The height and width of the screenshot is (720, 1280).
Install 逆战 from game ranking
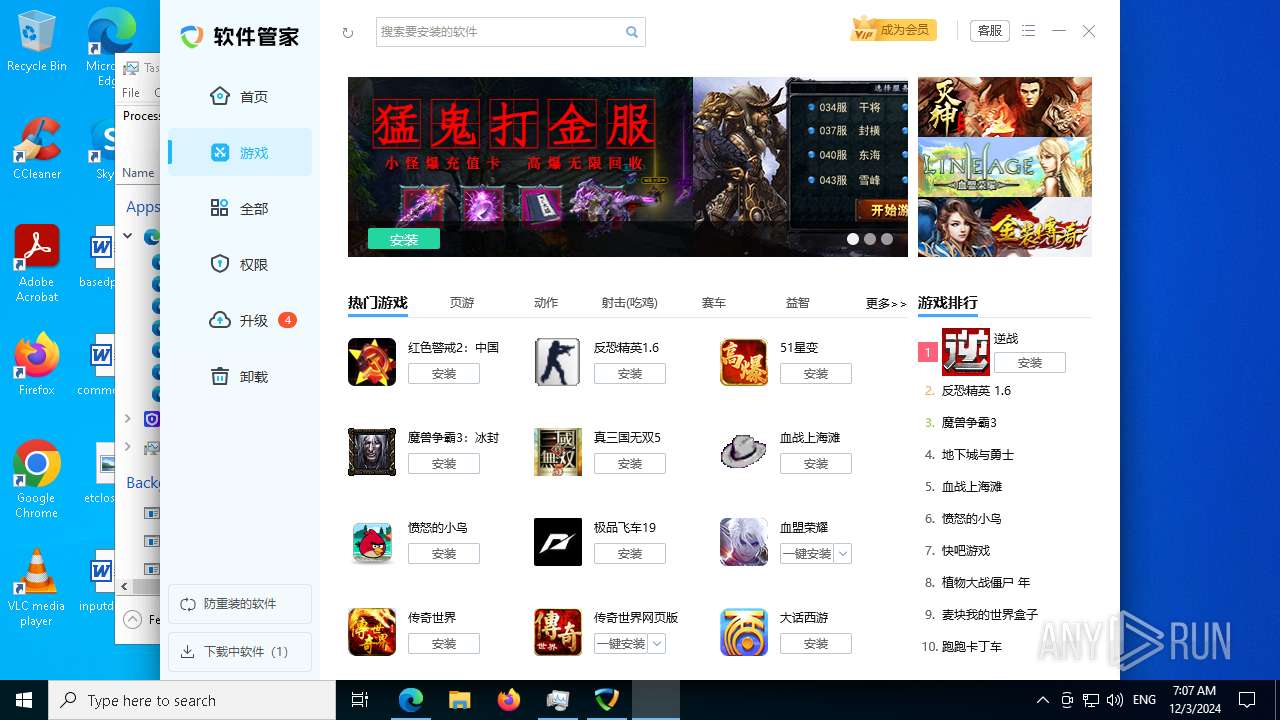click(1030, 362)
